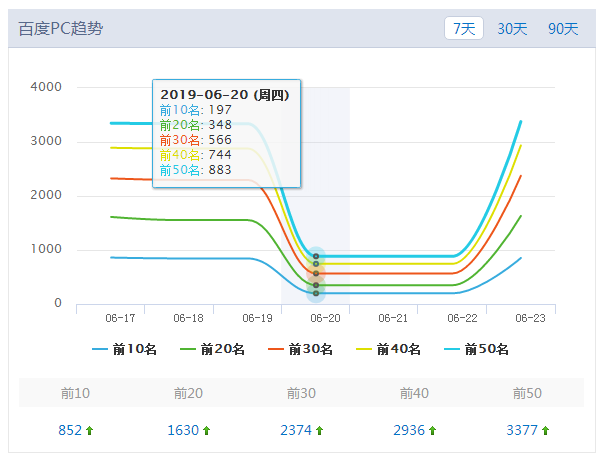Click the 前30 column header
This screenshot has width=602, height=457.
click(301, 393)
